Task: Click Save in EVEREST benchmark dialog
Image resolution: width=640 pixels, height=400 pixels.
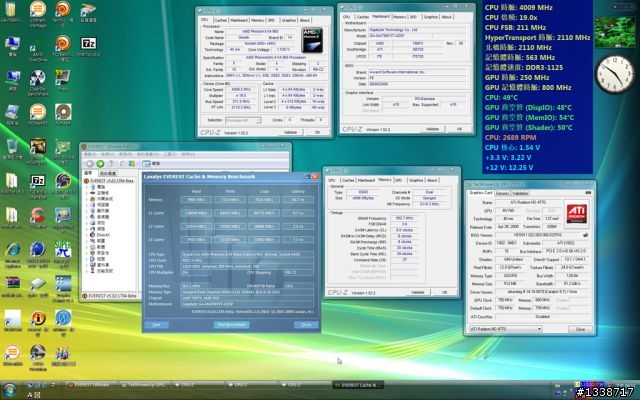Action: pyautogui.click(x=156, y=325)
